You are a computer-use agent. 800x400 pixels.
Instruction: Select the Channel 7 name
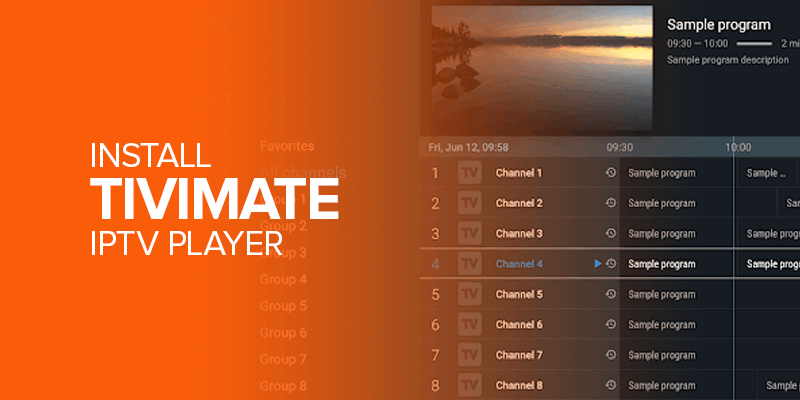pos(519,355)
